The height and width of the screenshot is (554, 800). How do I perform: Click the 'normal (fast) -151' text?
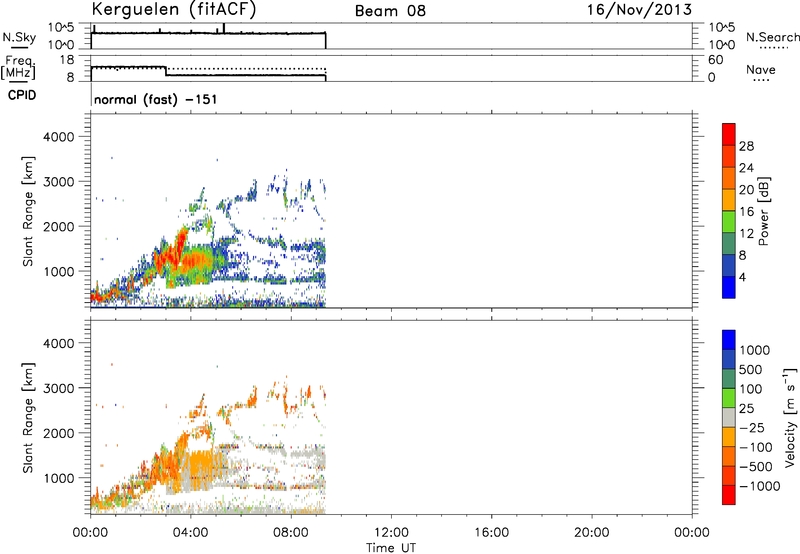[156, 99]
